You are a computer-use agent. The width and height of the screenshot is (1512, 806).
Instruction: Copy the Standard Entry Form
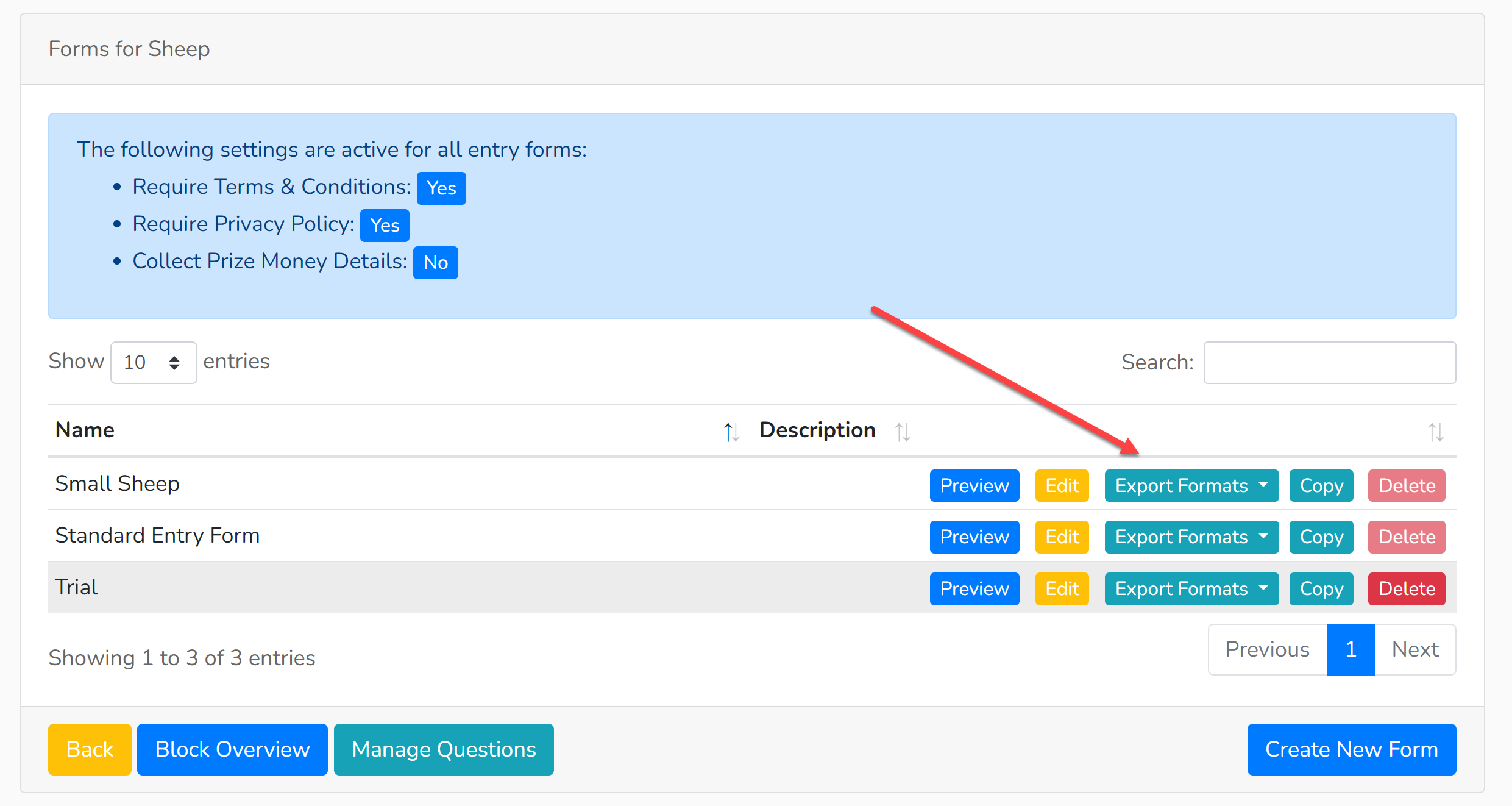pyautogui.click(x=1321, y=537)
